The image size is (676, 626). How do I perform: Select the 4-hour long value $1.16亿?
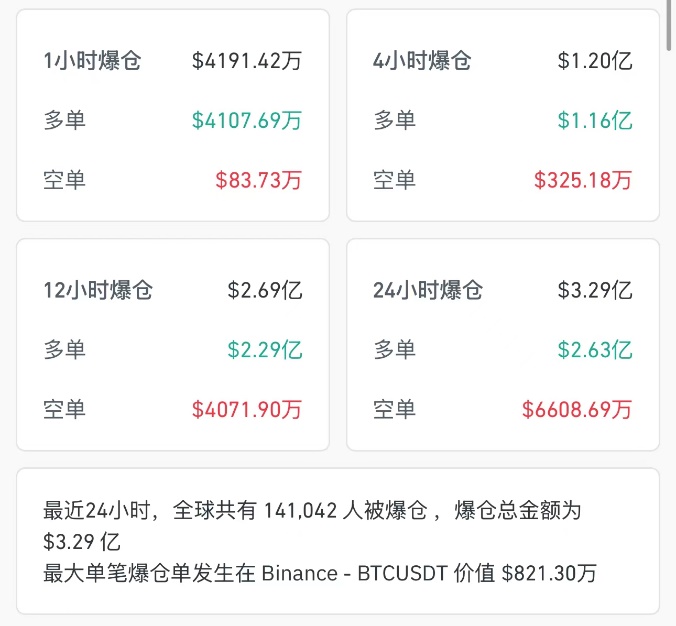click(x=594, y=121)
